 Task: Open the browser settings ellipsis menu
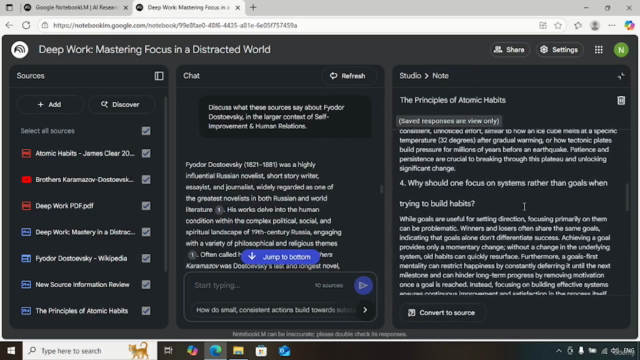[611, 25]
